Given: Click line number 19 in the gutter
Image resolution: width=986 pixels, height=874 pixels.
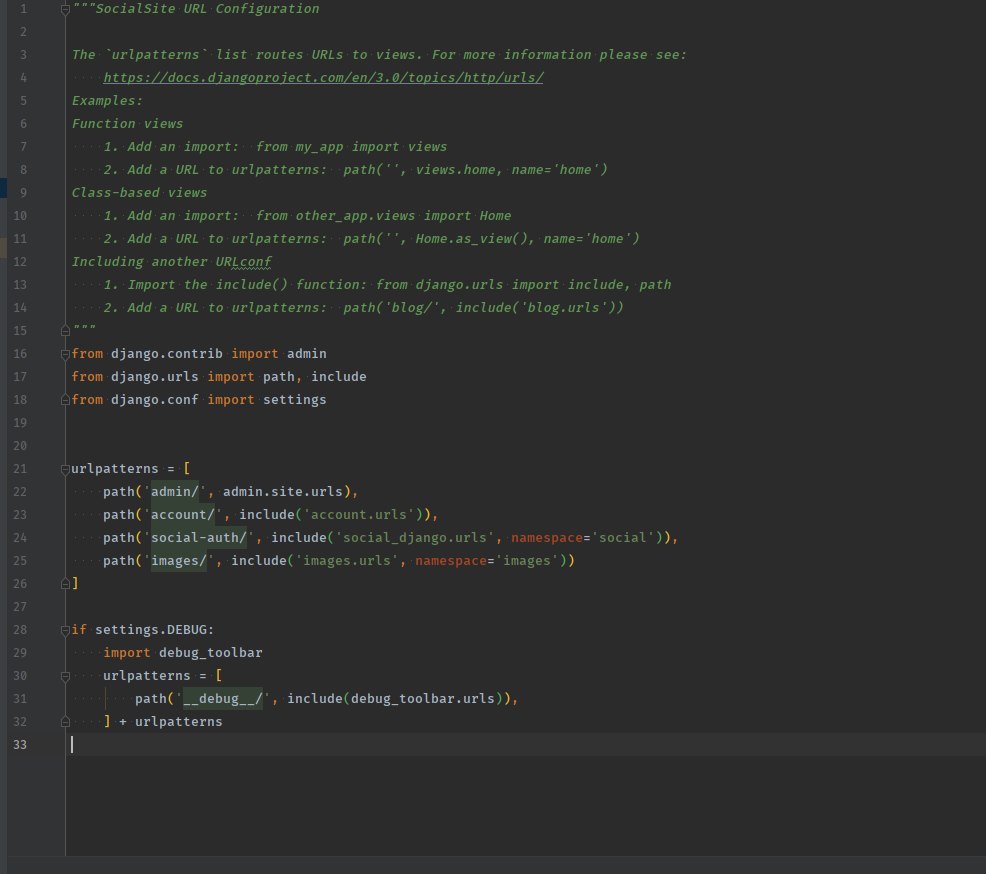Looking at the screenshot, I should [20, 423].
